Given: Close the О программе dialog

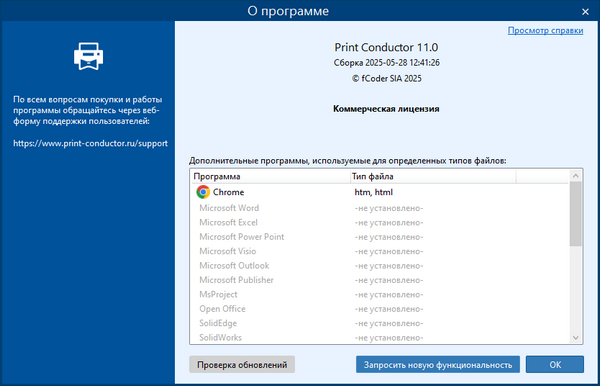Looking at the screenshot, I should point(585,12).
